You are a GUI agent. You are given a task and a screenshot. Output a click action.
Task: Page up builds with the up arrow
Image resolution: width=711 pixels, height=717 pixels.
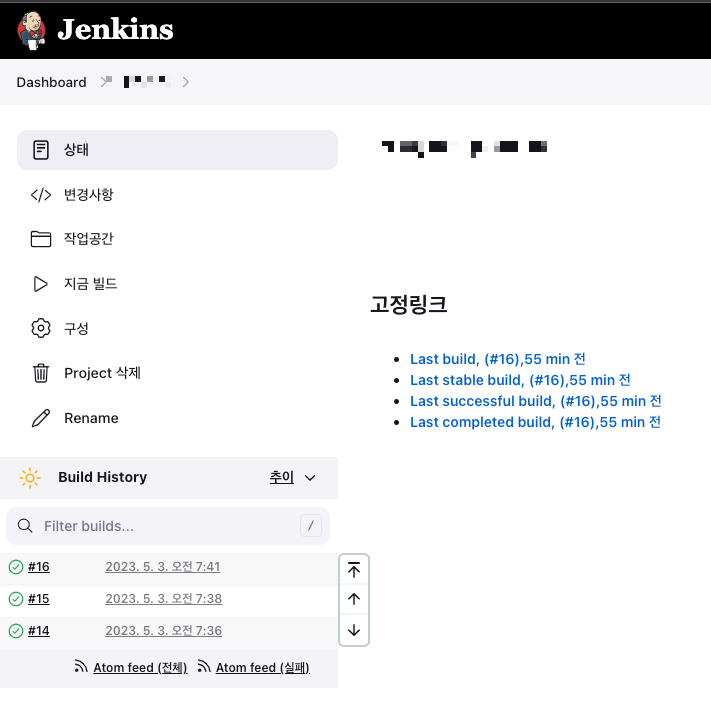(354, 599)
